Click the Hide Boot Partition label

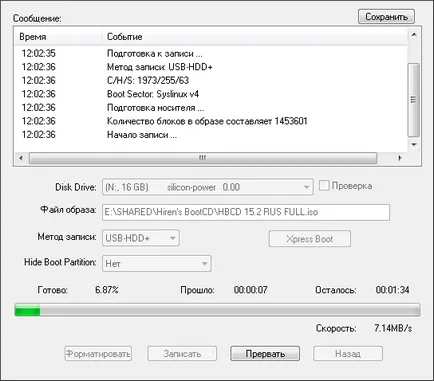[x=60, y=262]
